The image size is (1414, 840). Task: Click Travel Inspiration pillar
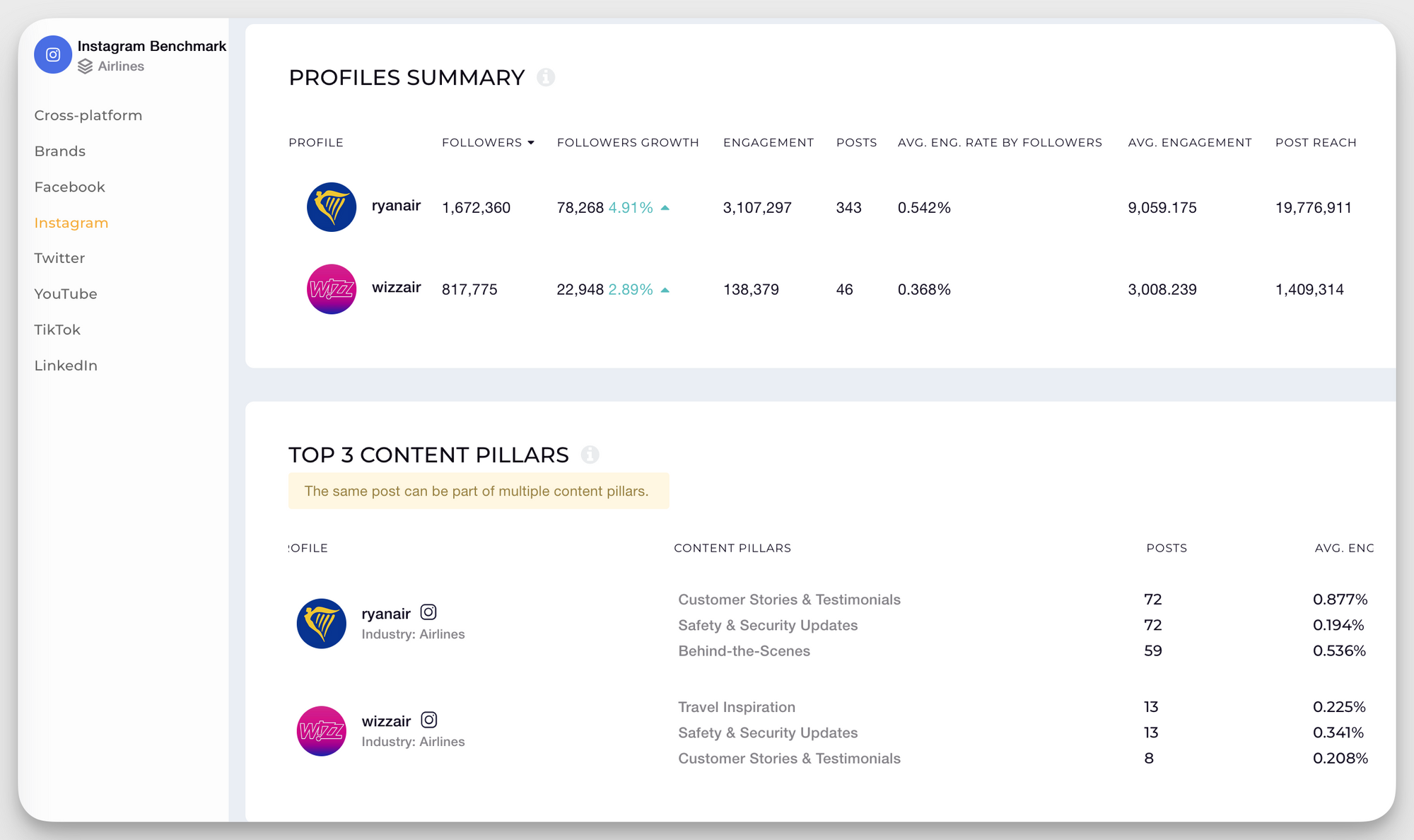coord(737,707)
